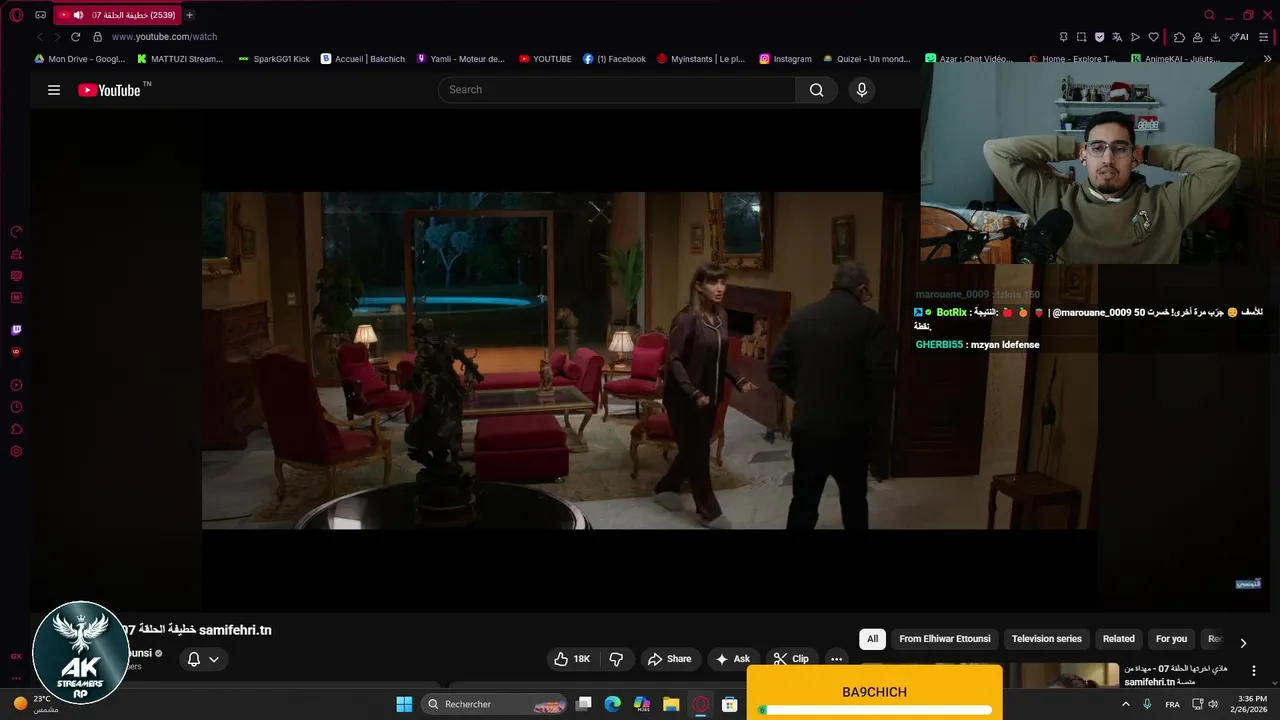Dislike the video with thumbs-down
This screenshot has width=1280, height=720.
coord(616,659)
